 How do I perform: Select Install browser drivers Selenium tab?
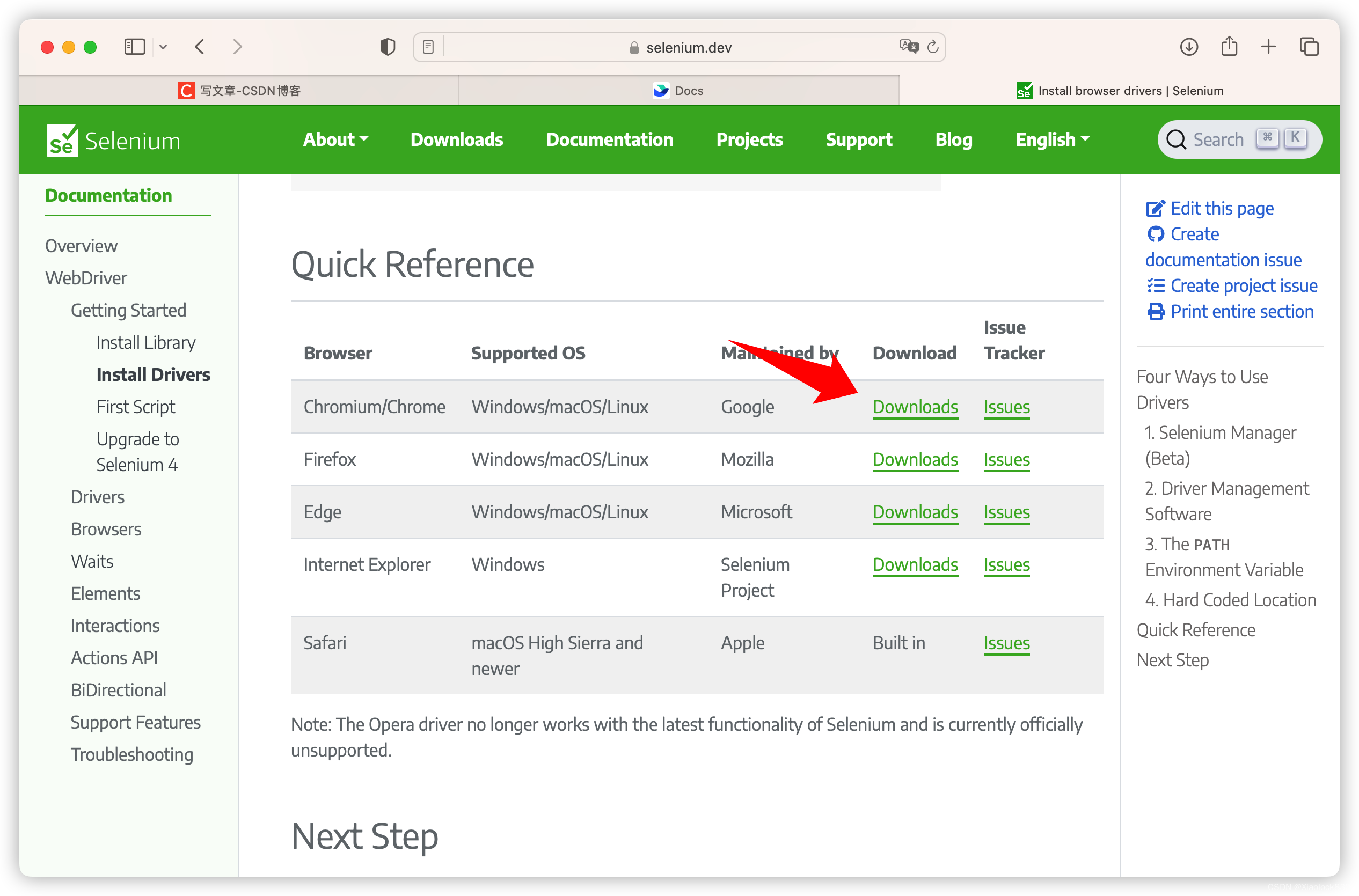[x=1119, y=90]
